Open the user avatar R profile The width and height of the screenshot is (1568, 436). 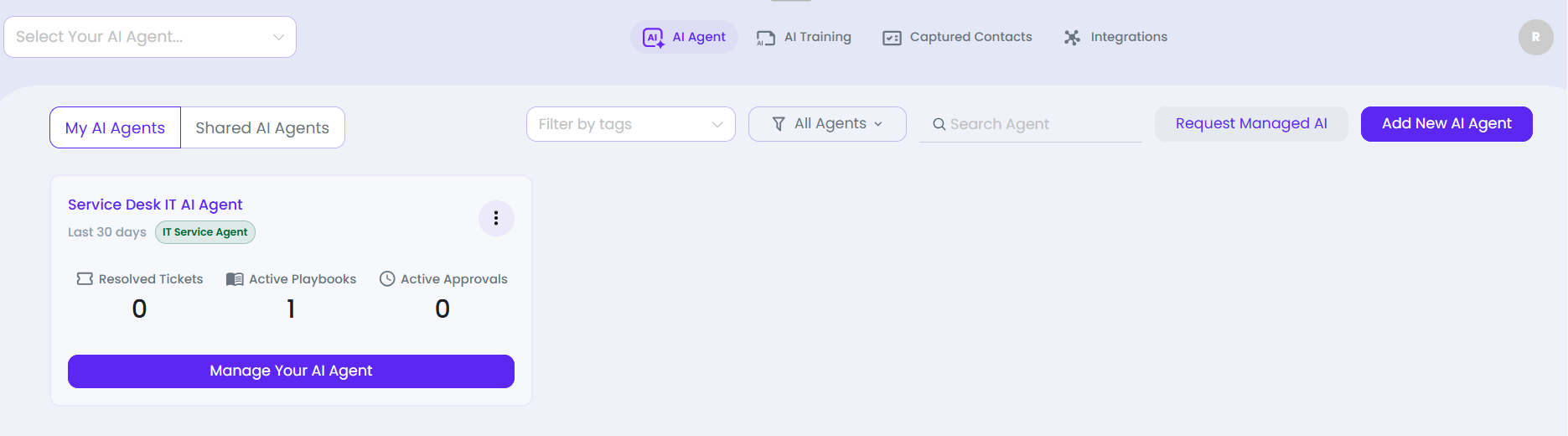(x=1535, y=38)
